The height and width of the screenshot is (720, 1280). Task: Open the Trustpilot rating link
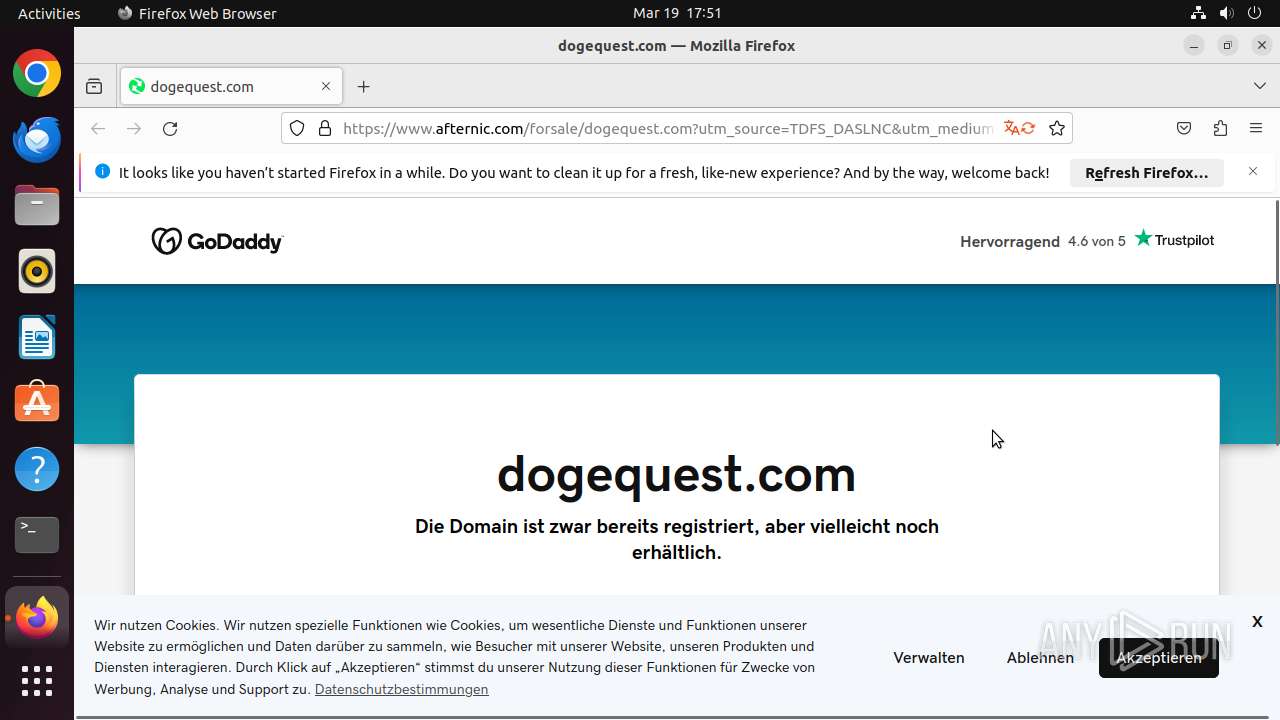(x=1087, y=240)
